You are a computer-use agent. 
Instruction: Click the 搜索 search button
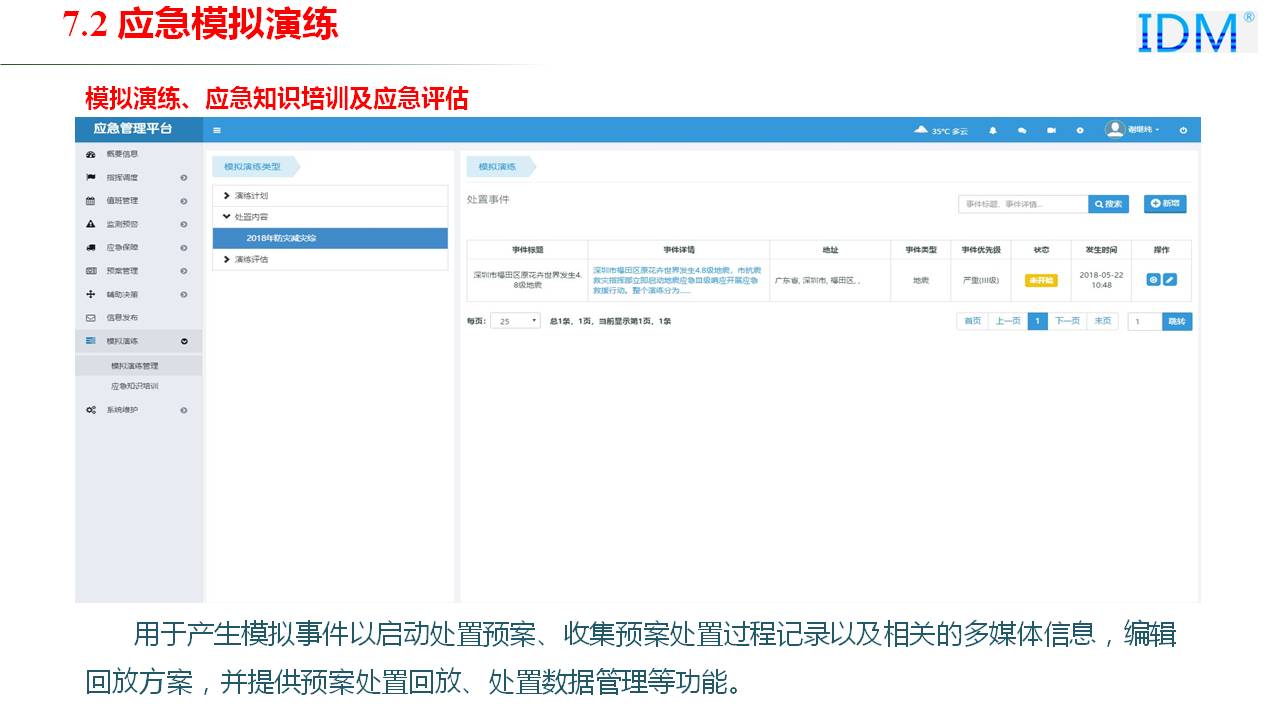1107,204
